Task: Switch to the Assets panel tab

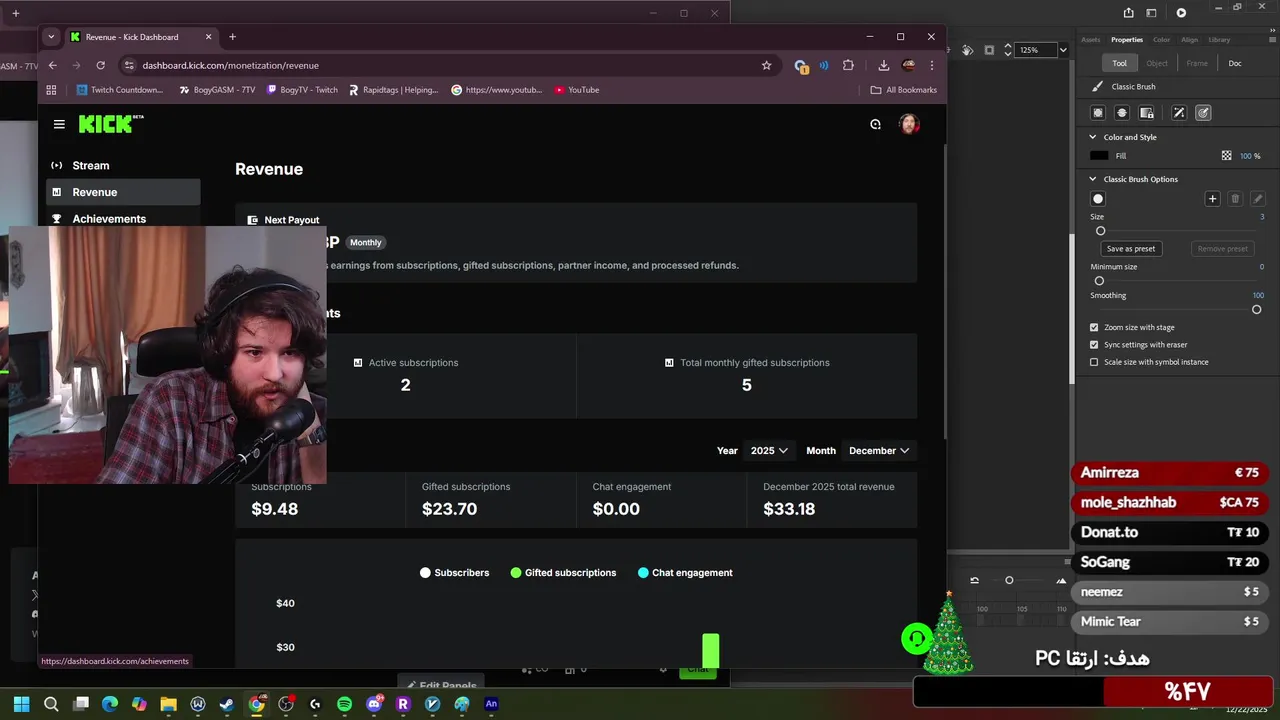Action: click(1091, 40)
